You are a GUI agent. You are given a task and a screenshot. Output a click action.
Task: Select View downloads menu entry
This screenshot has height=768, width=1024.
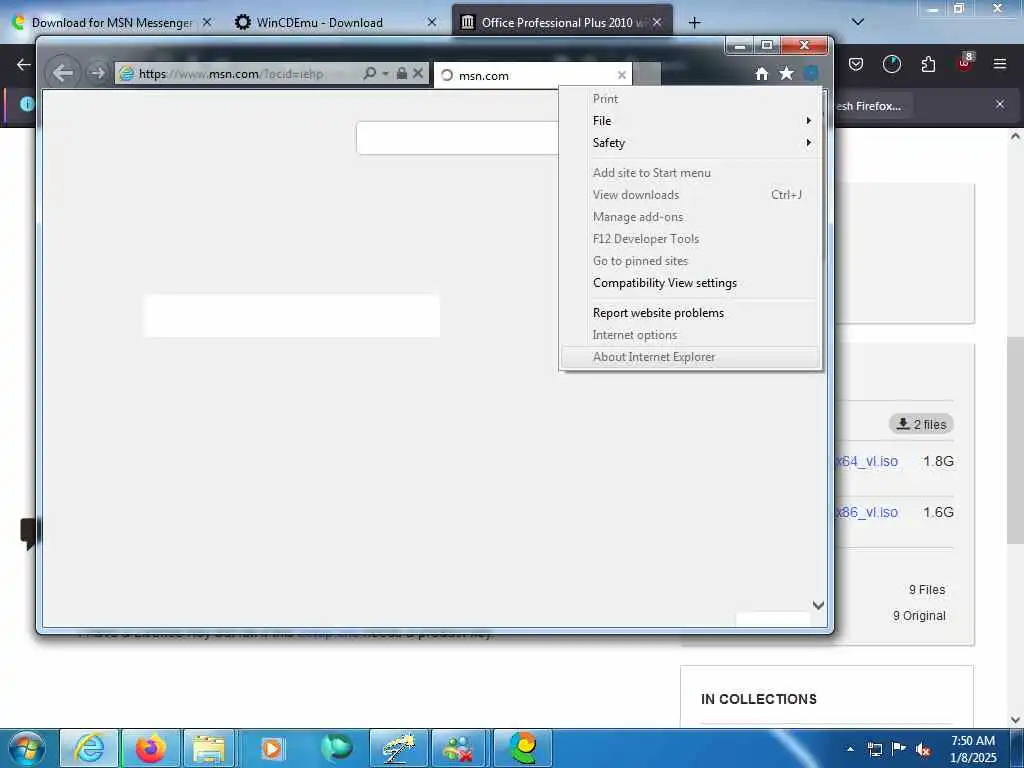(690, 195)
